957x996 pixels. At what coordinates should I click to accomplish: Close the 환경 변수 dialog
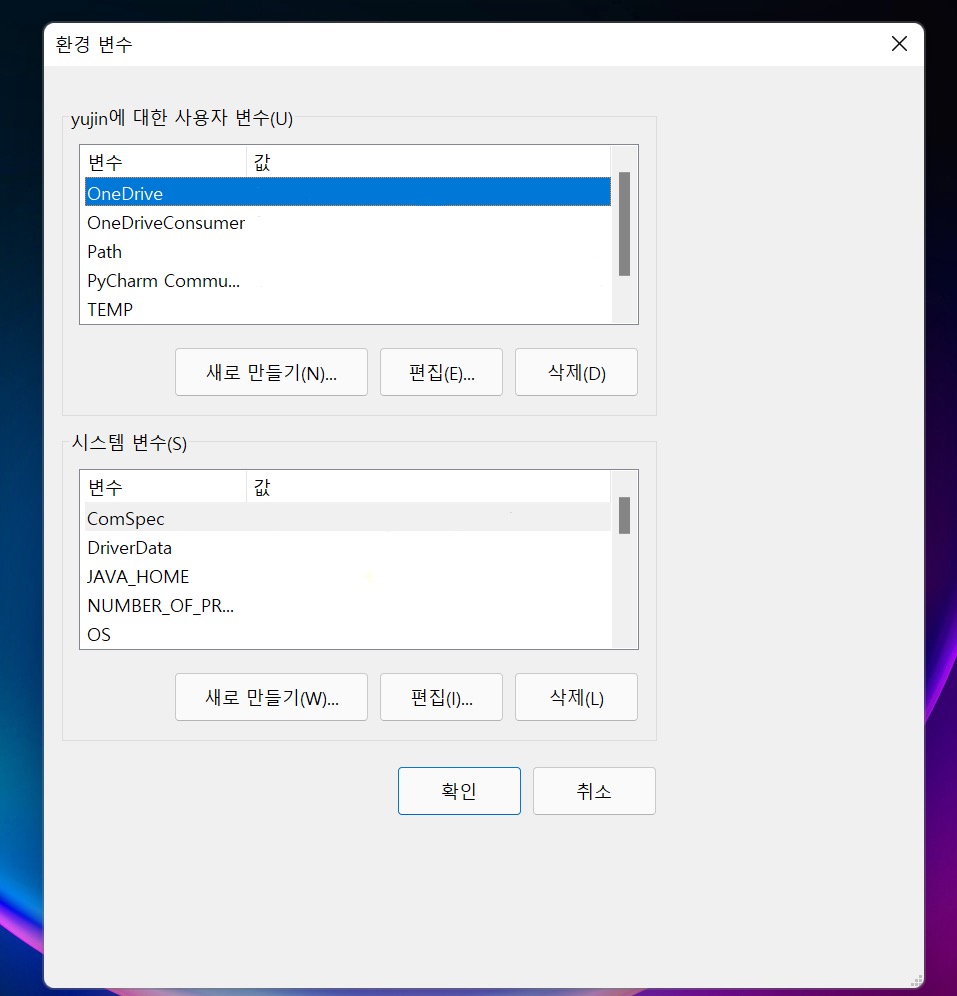[x=899, y=44]
